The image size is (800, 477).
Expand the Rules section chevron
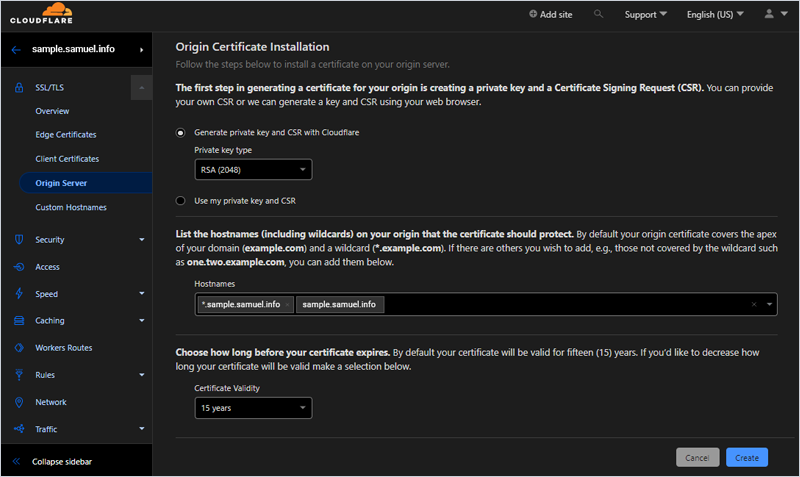click(142, 375)
